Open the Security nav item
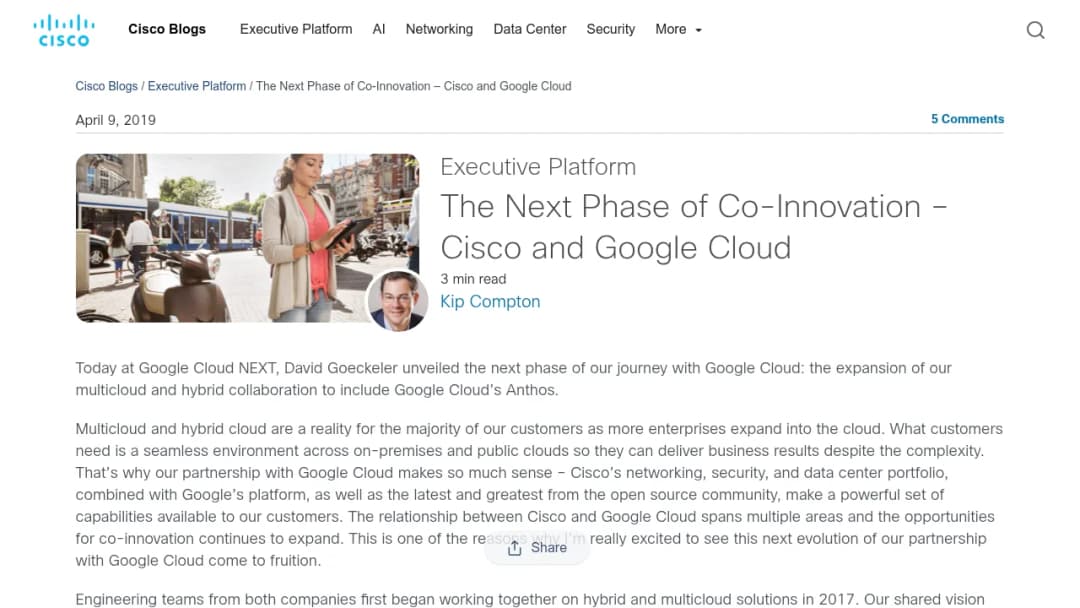The width and height of the screenshot is (1080, 608). coord(611,30)
